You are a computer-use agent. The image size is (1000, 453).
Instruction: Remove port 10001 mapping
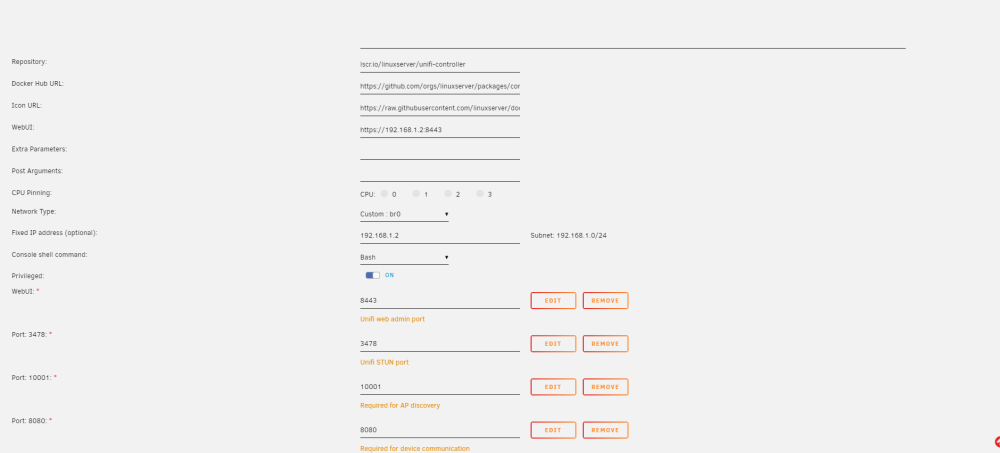[605, 387]
